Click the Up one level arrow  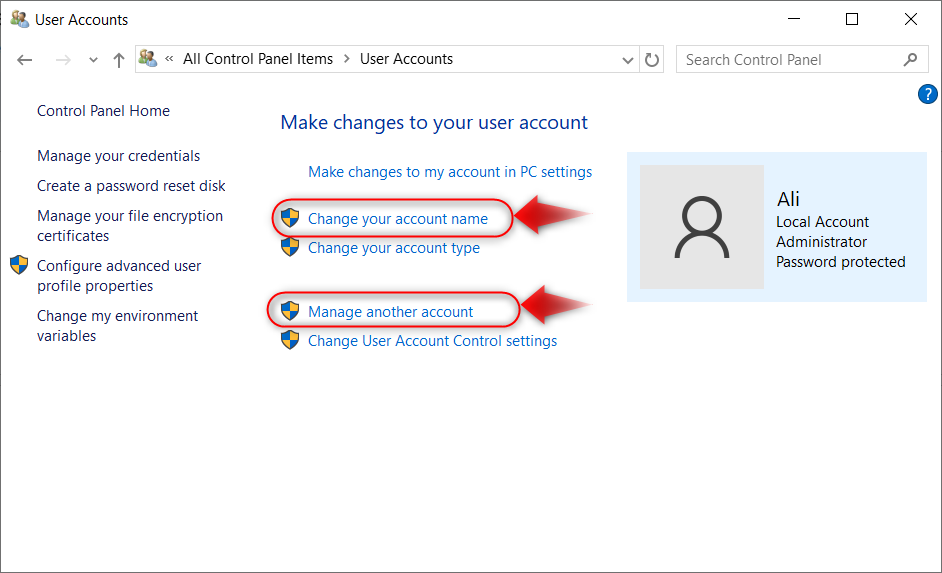118,60
